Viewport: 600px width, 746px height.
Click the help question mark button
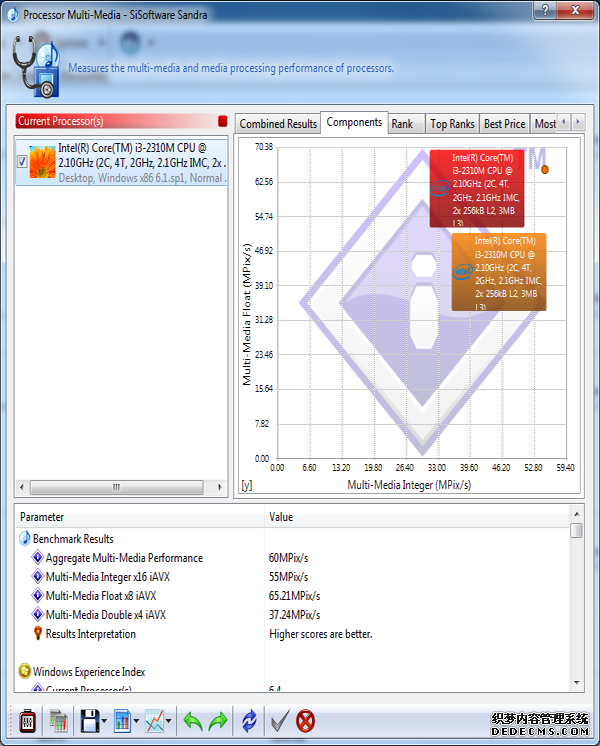pos(545,10)
